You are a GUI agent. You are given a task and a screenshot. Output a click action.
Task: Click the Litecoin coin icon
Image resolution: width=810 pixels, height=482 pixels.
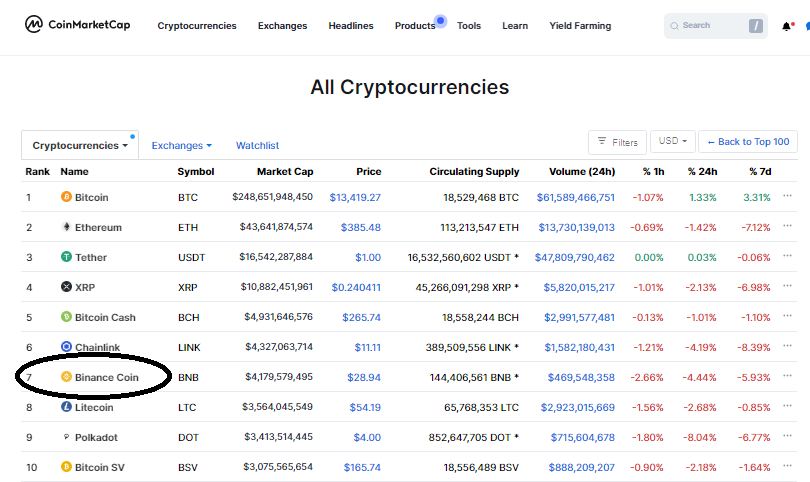click(x=66, y=406)
